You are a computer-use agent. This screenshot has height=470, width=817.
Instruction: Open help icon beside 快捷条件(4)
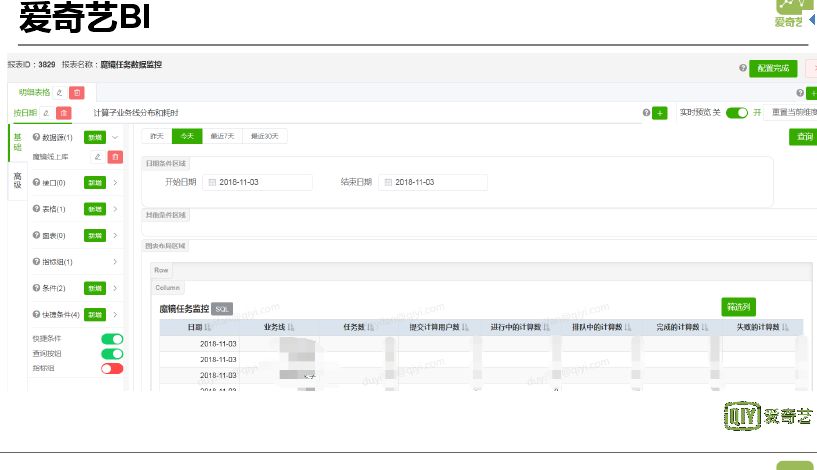36,314
